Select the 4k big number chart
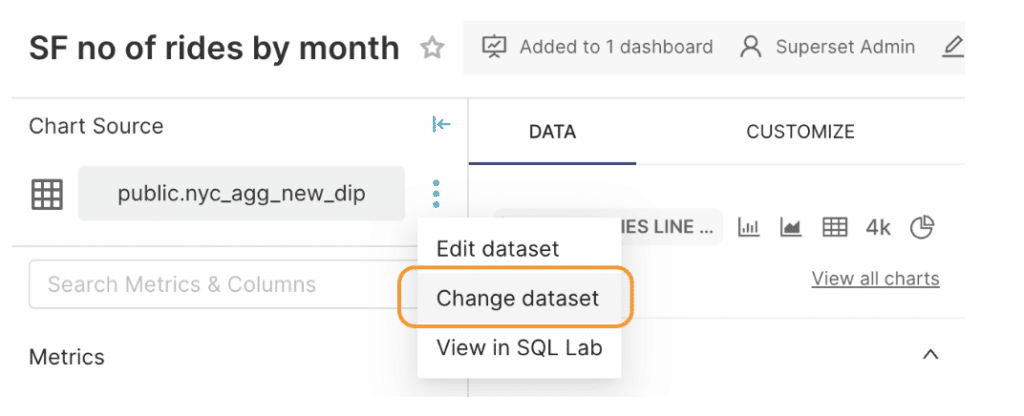Screen dimensions: 1024x416 coord(878,227)
